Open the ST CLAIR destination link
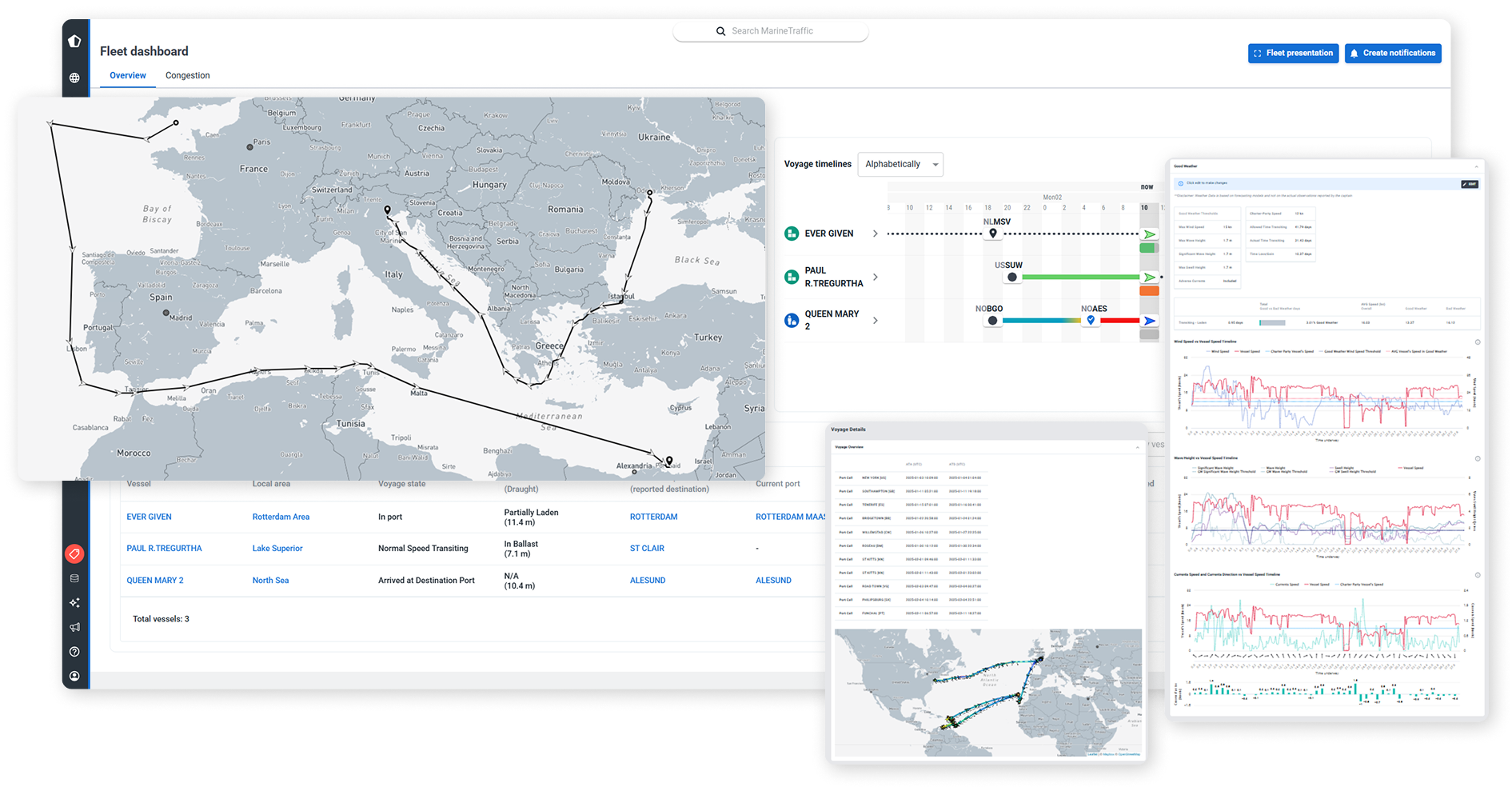The height and width of the screenshot is (787, 1512). click(x=647, y=549)
